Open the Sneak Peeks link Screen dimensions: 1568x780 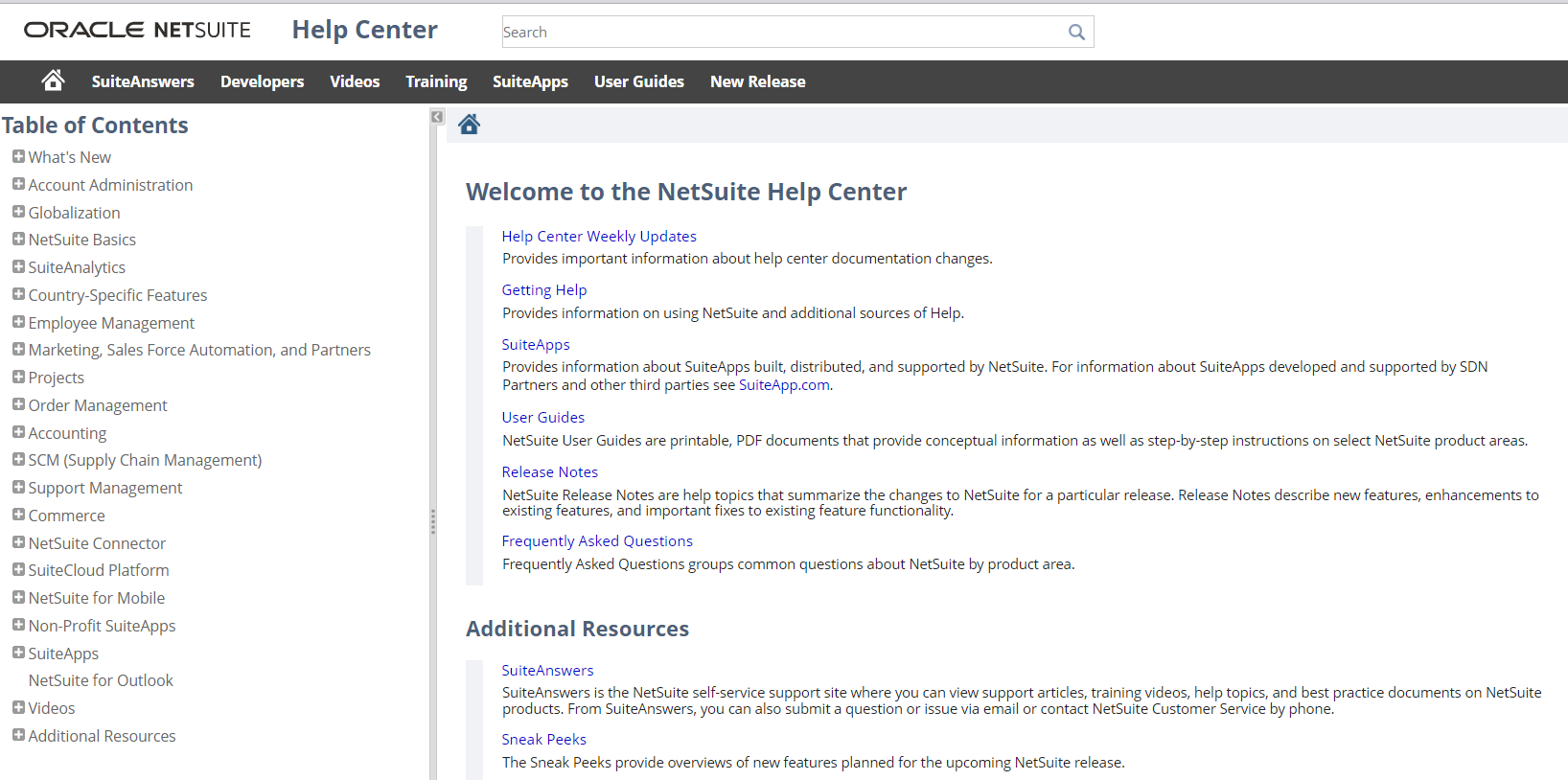tap(543, 739)
